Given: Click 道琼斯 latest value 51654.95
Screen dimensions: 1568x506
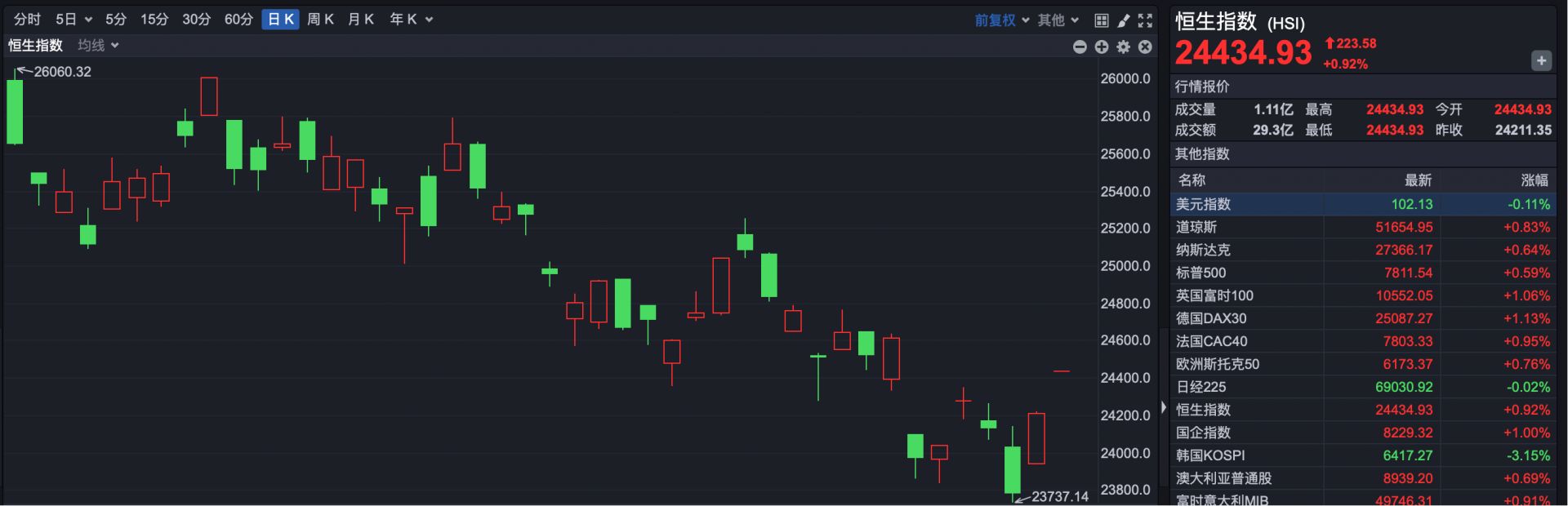Looking at the screenshot, I should [x=1404, y=227].
